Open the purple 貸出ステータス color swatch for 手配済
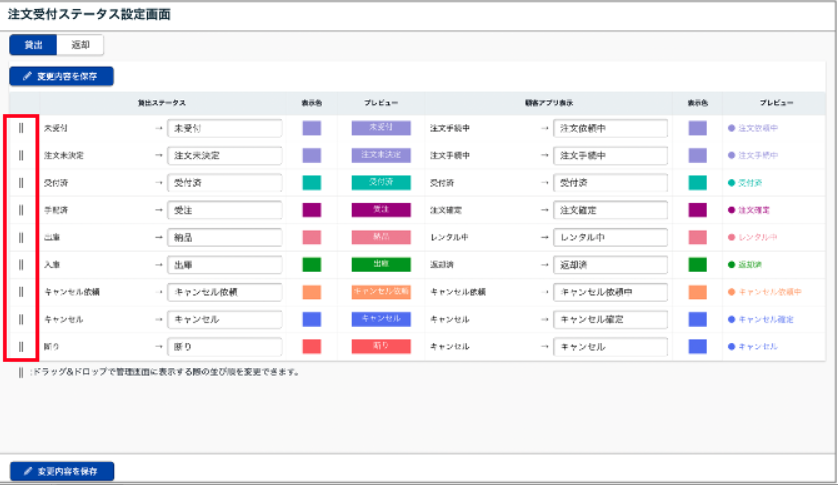This screenshot has height=485, width=838. coord(312,210)
